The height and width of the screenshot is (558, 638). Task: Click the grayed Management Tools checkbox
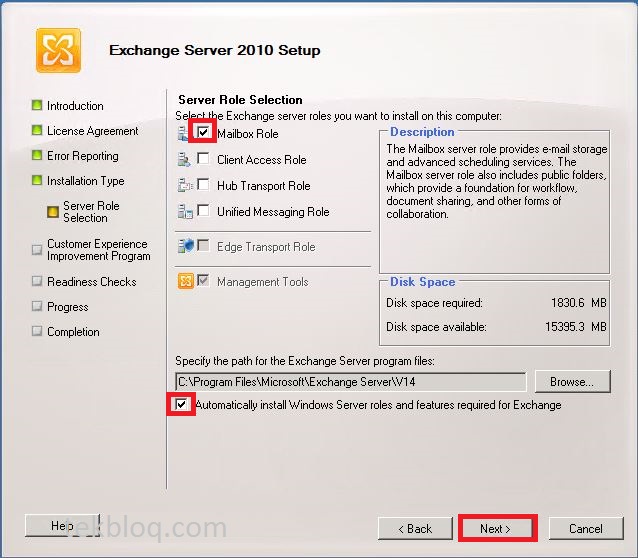pos(203,280)
